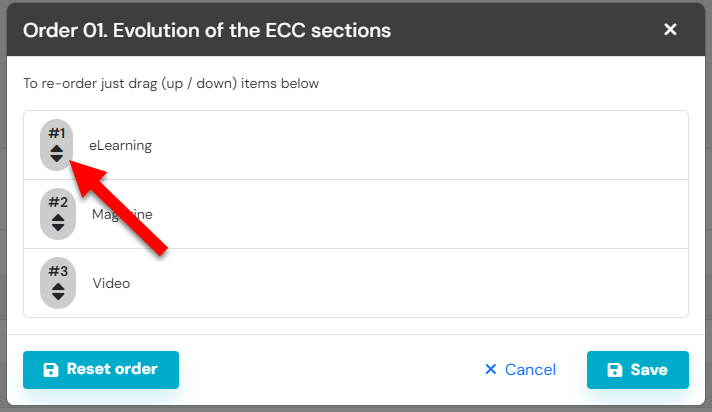712x412 pixels.
Task: Click the up arrow on item #3
Action: click(57, 287)
